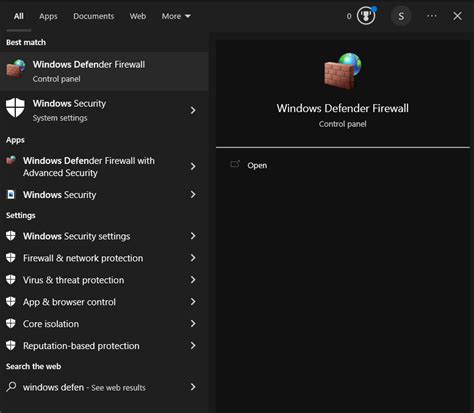Viewport: 474px width, 413px height.
Task: Click shield icon beside Windows Security settings
Action: (x=11, y=236)
